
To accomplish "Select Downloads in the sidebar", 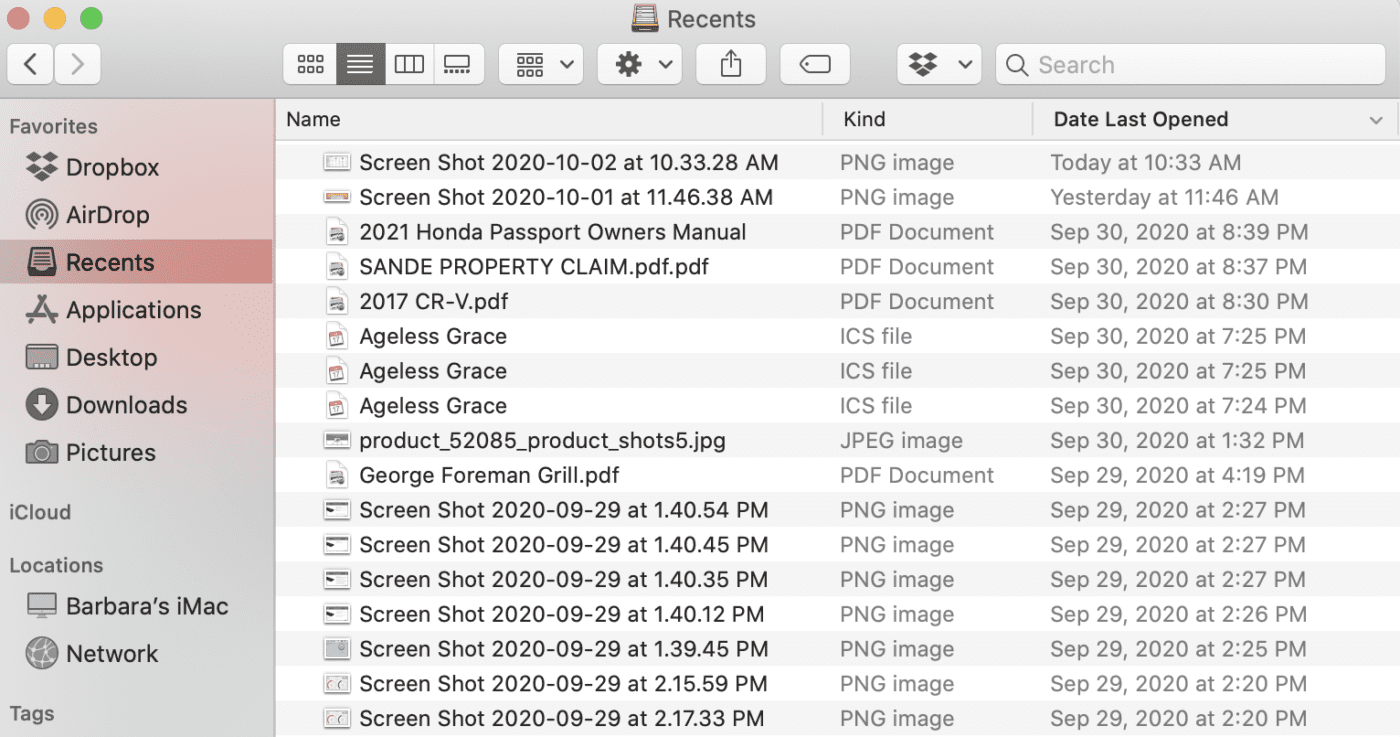I will coord(126,405).
